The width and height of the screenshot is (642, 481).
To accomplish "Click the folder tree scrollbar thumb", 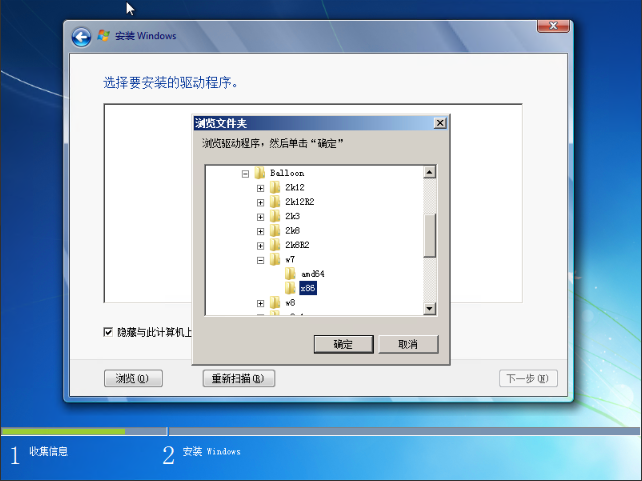I will point(429,235).
